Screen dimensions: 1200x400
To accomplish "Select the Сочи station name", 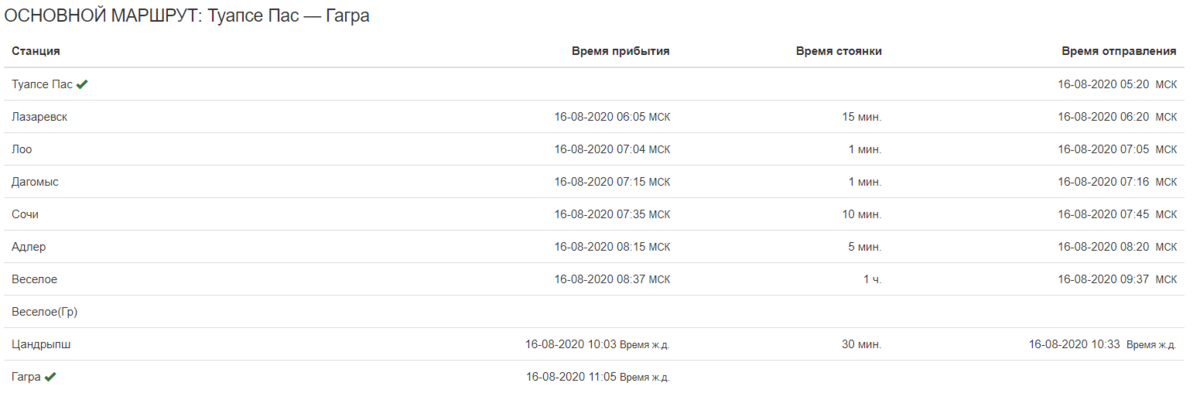I will [26, 215].
